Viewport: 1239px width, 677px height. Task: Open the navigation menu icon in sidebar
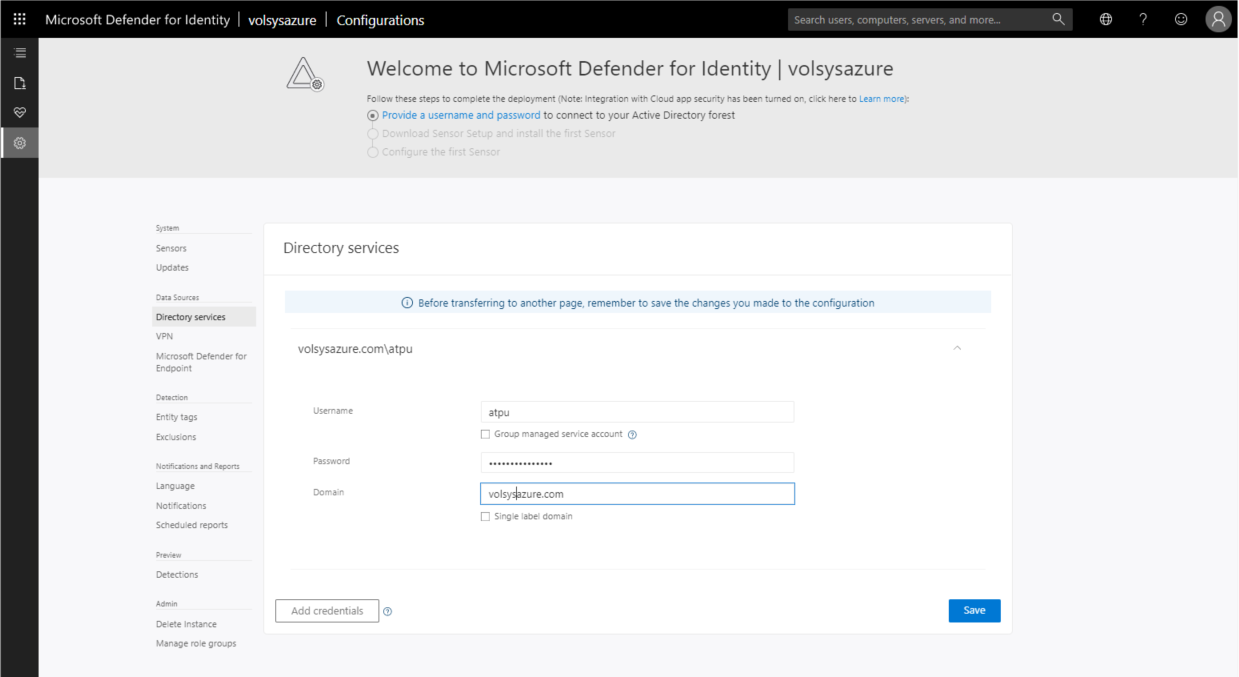[x=19, y=52]
